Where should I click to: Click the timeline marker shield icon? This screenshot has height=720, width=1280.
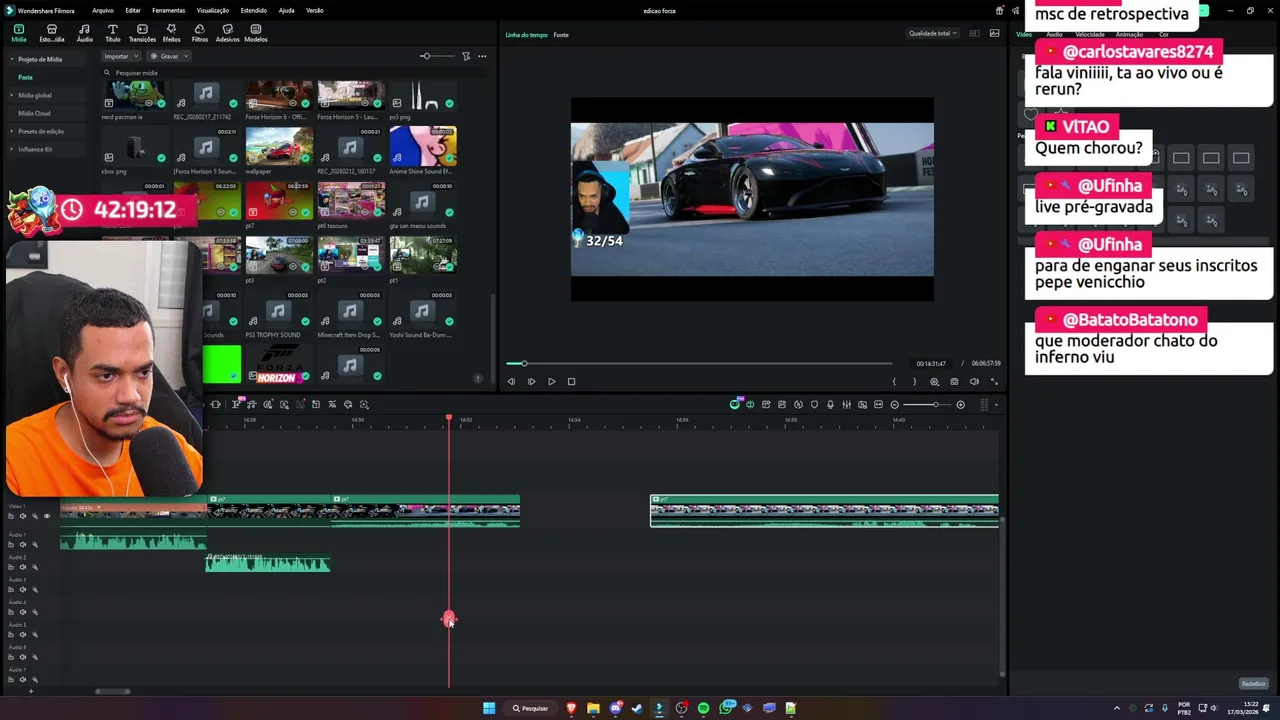click(814, 405)
